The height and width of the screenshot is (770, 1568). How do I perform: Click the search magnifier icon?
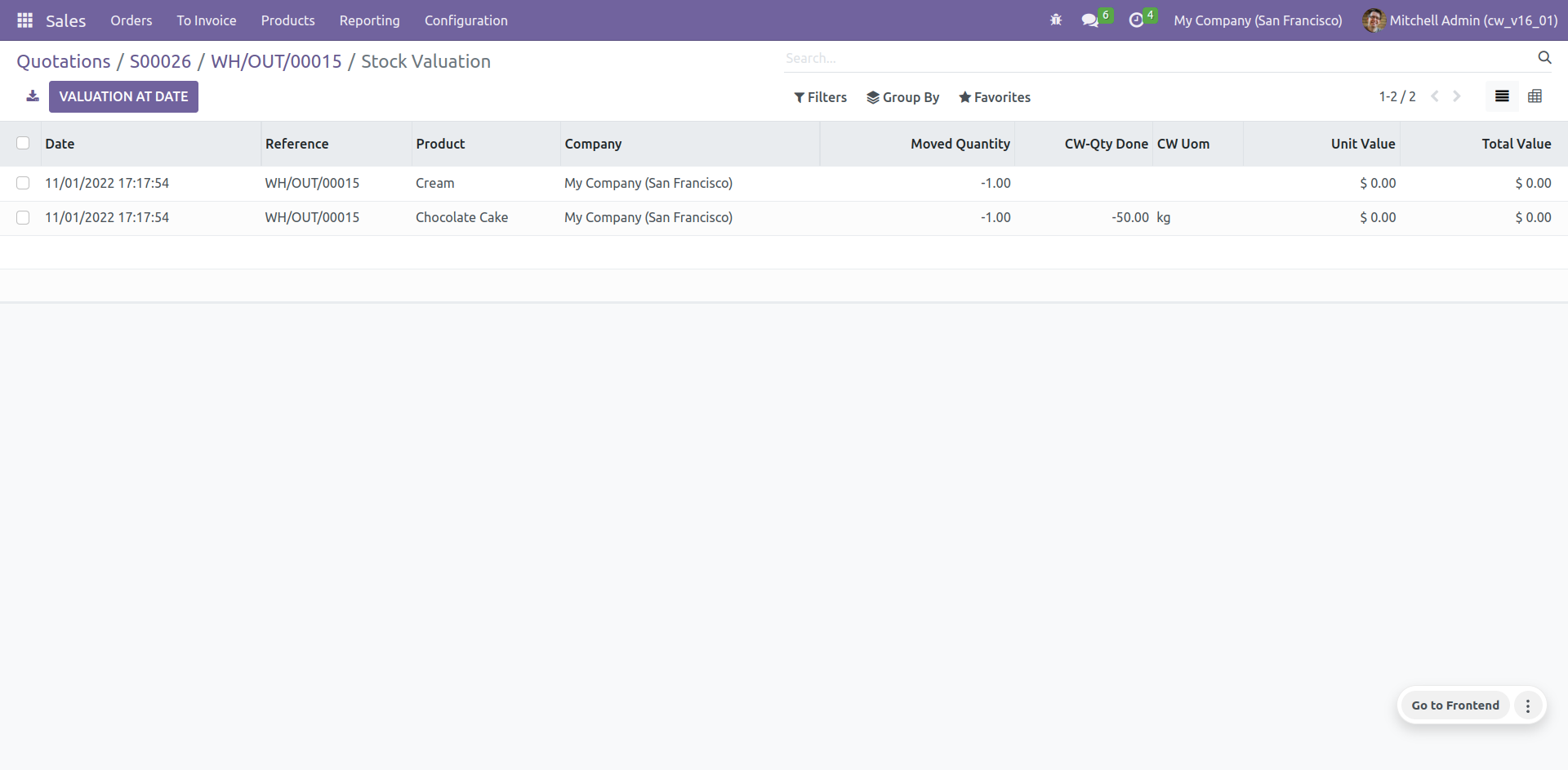click(x=1544, y=57)
